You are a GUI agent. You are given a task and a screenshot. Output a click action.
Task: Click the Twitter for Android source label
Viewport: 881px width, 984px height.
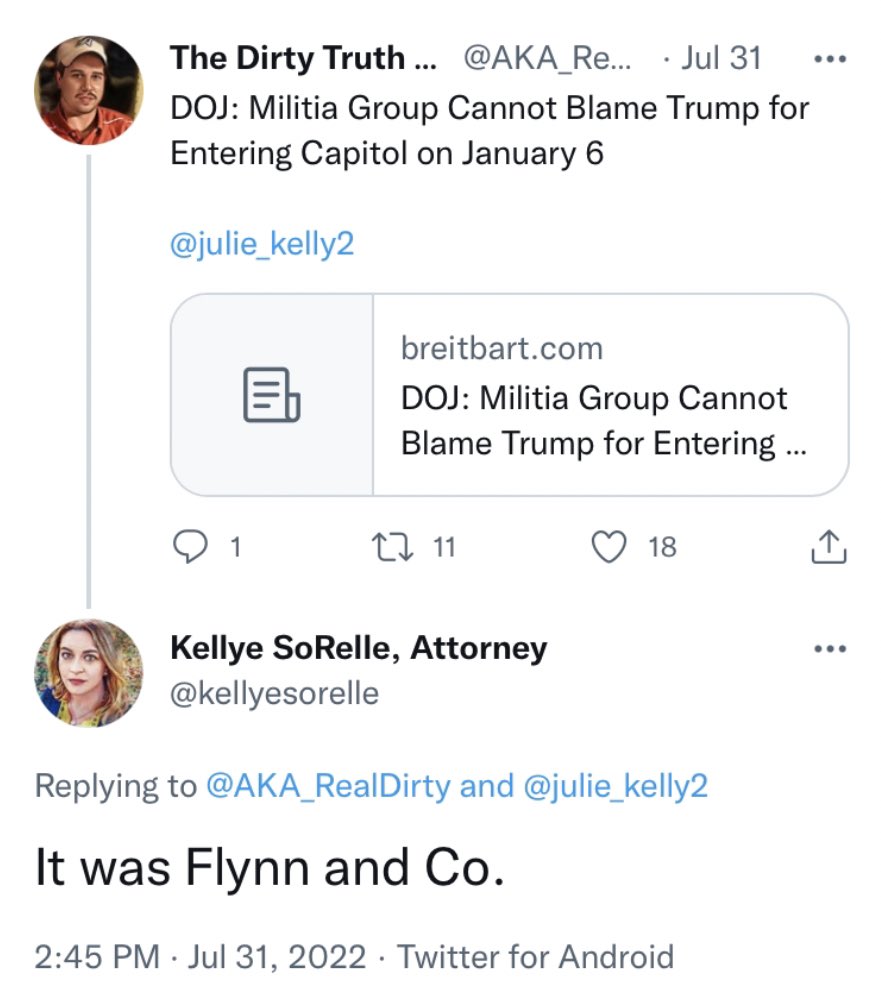click(x=536, y=957)
